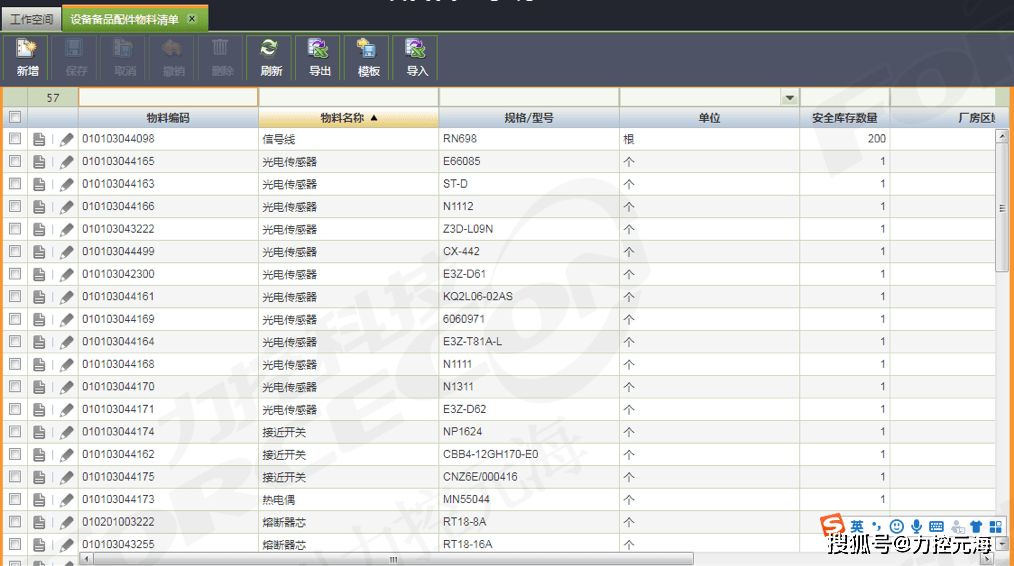
Task: Select the 热电偶 material name cell
Action: [x=349, y=499]
